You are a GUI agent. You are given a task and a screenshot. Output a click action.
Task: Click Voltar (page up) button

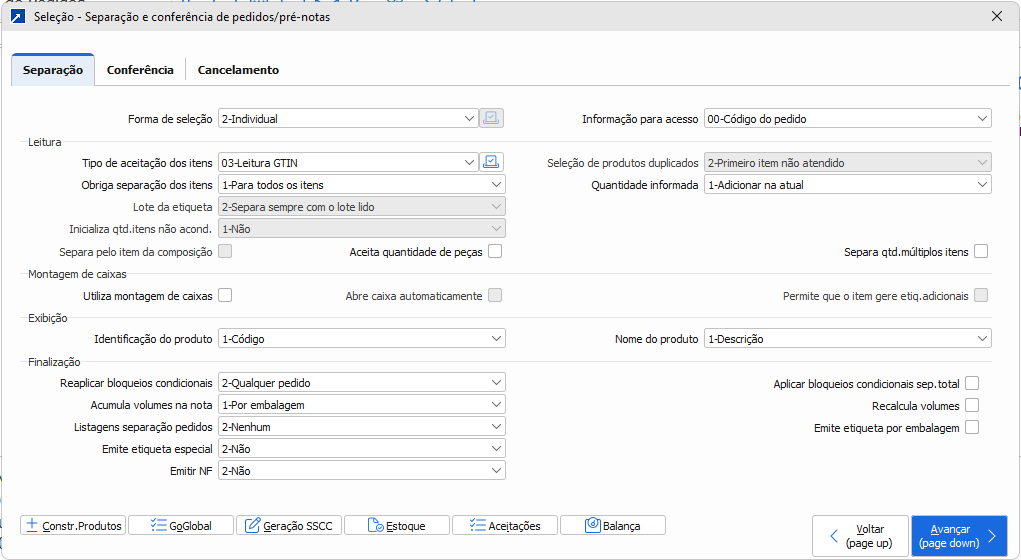(x=859, y=536)
